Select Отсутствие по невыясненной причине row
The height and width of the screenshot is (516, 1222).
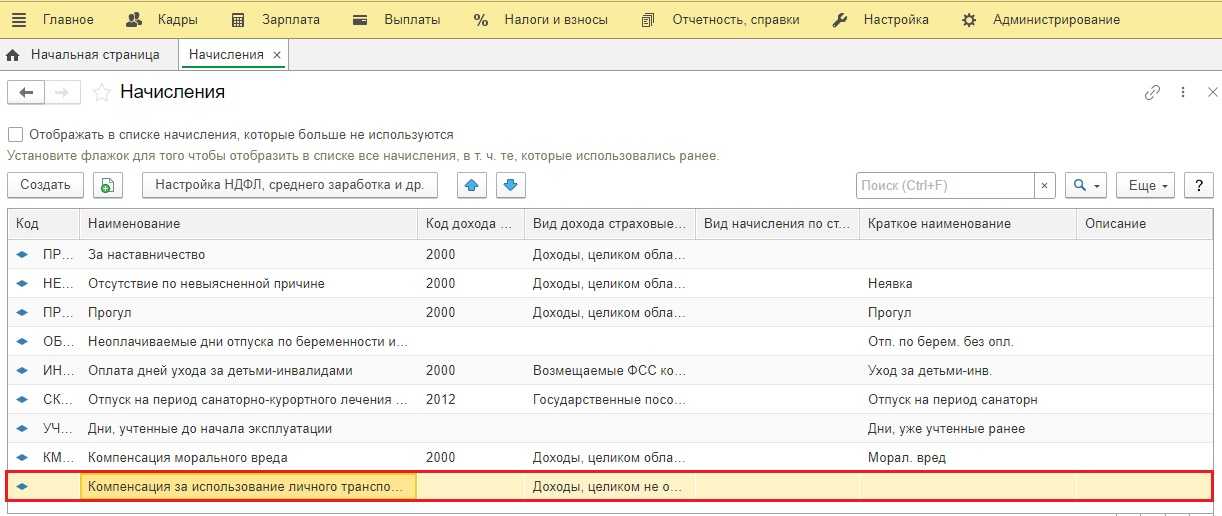pos(610,283)
